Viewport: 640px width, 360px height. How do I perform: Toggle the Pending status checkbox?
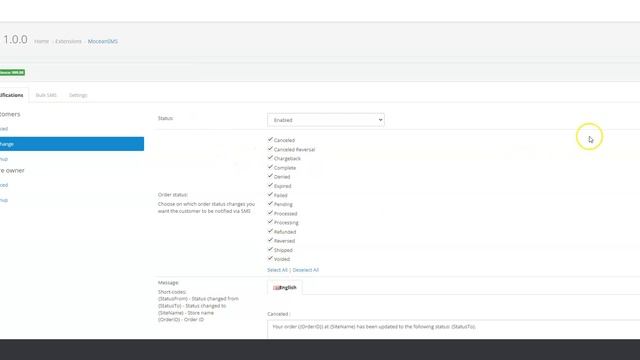[x=270, y=204]
